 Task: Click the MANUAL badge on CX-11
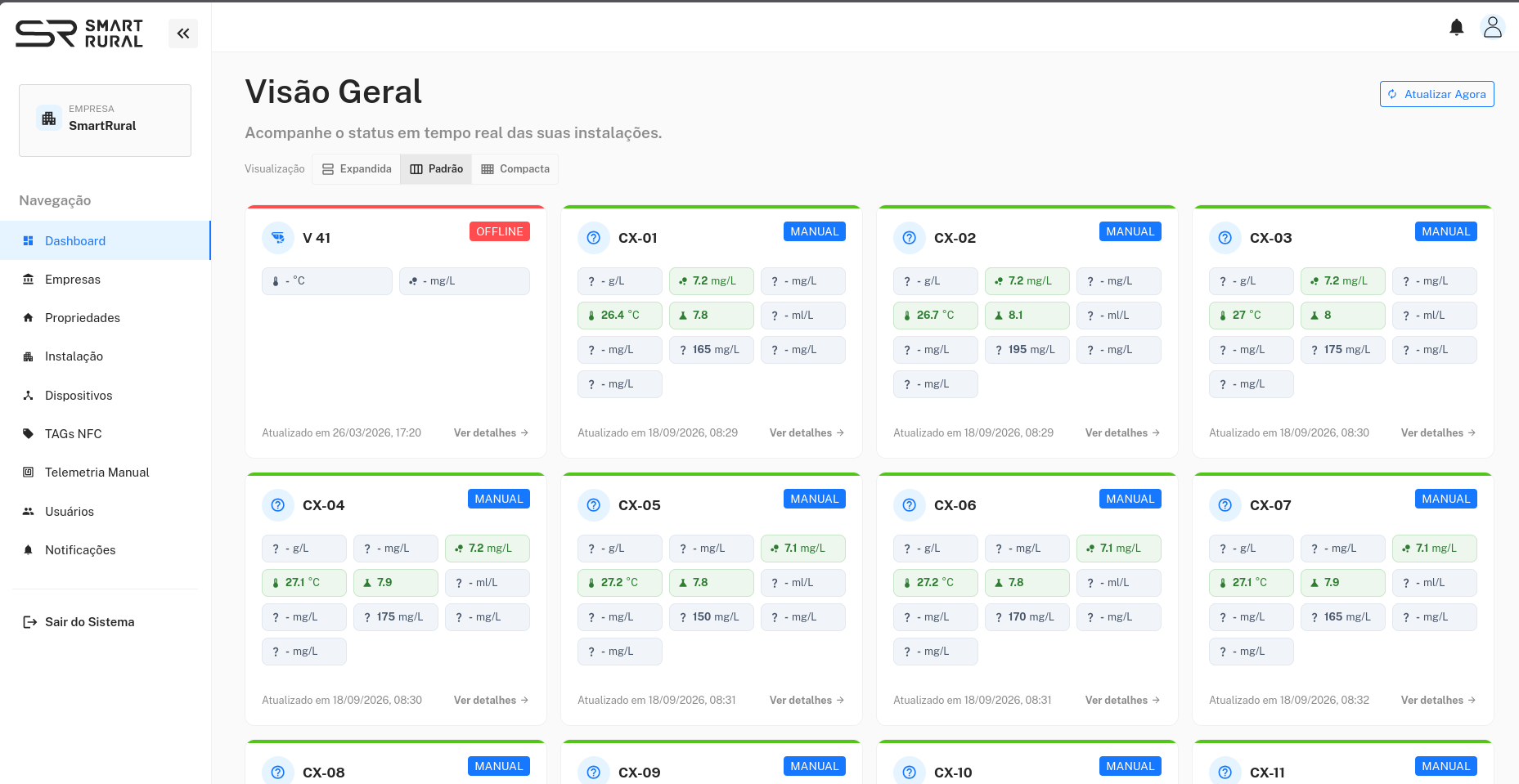coord(1446,766)
